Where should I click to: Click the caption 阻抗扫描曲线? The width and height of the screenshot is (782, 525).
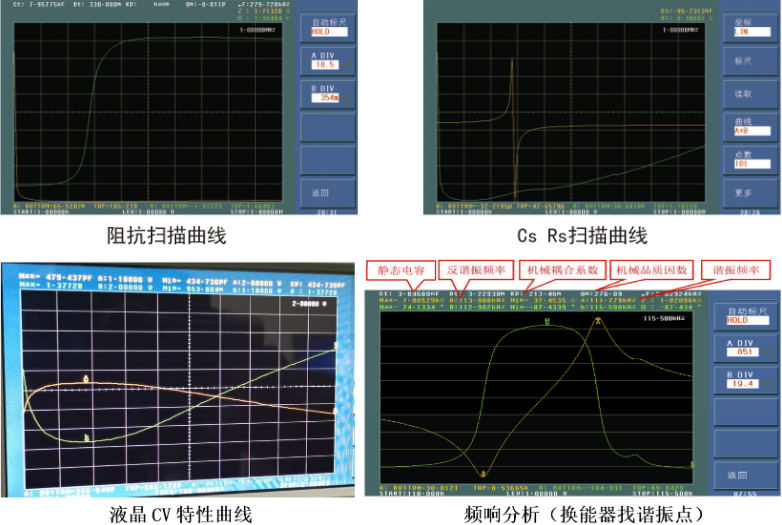point(167,235)
